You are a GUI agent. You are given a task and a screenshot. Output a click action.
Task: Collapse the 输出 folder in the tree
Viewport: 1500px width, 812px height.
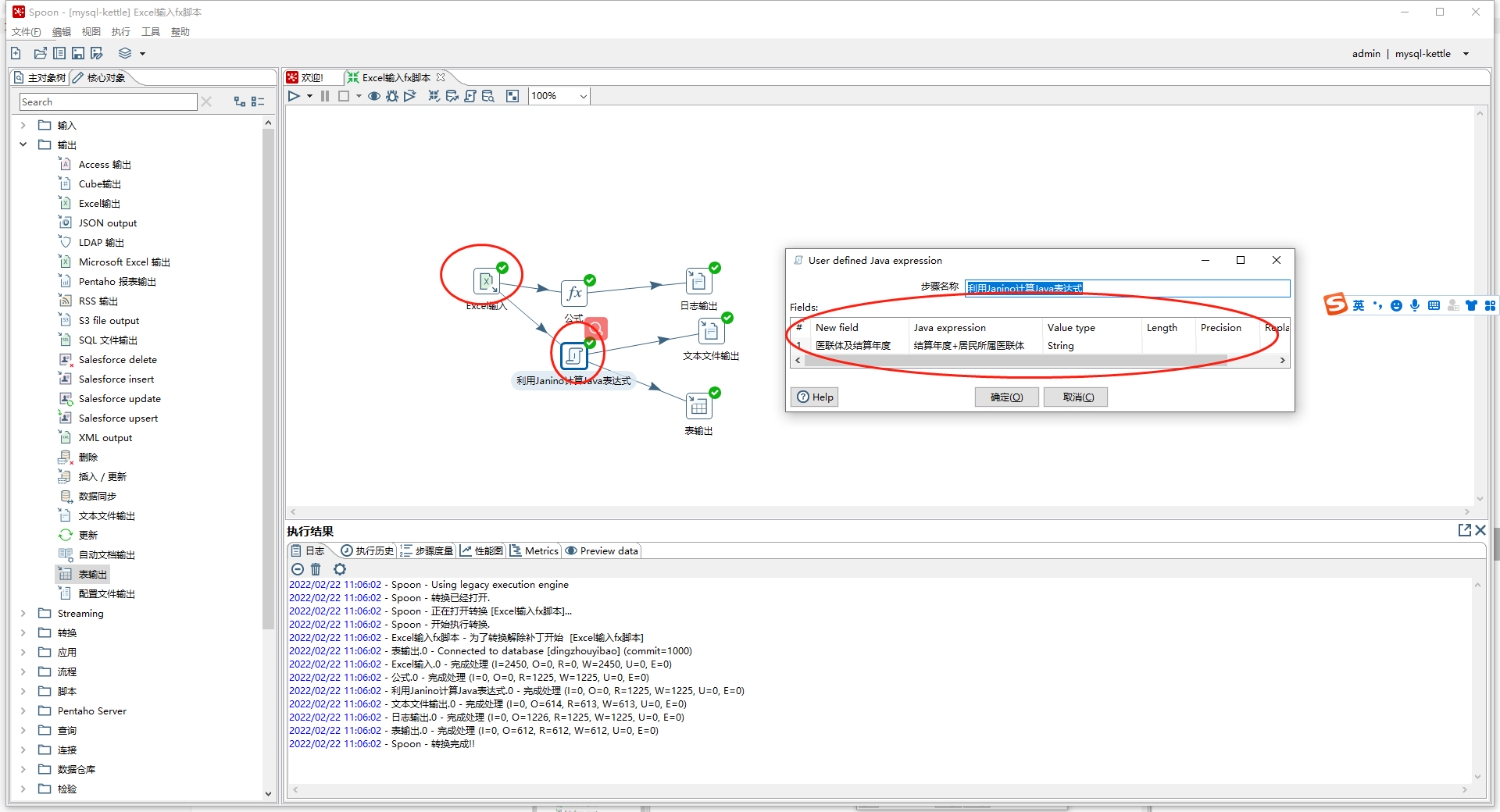click(x=23, y=144)
